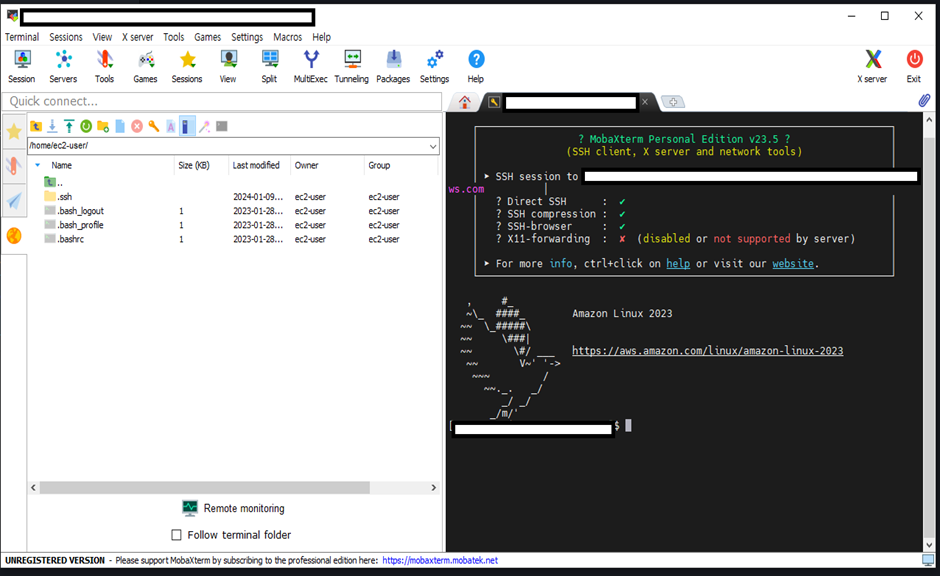Click the green refresh icon in SFTP toolbar
Image resolution: width=940 pixels, height=576 pixels.
click(x=86, y=126)
